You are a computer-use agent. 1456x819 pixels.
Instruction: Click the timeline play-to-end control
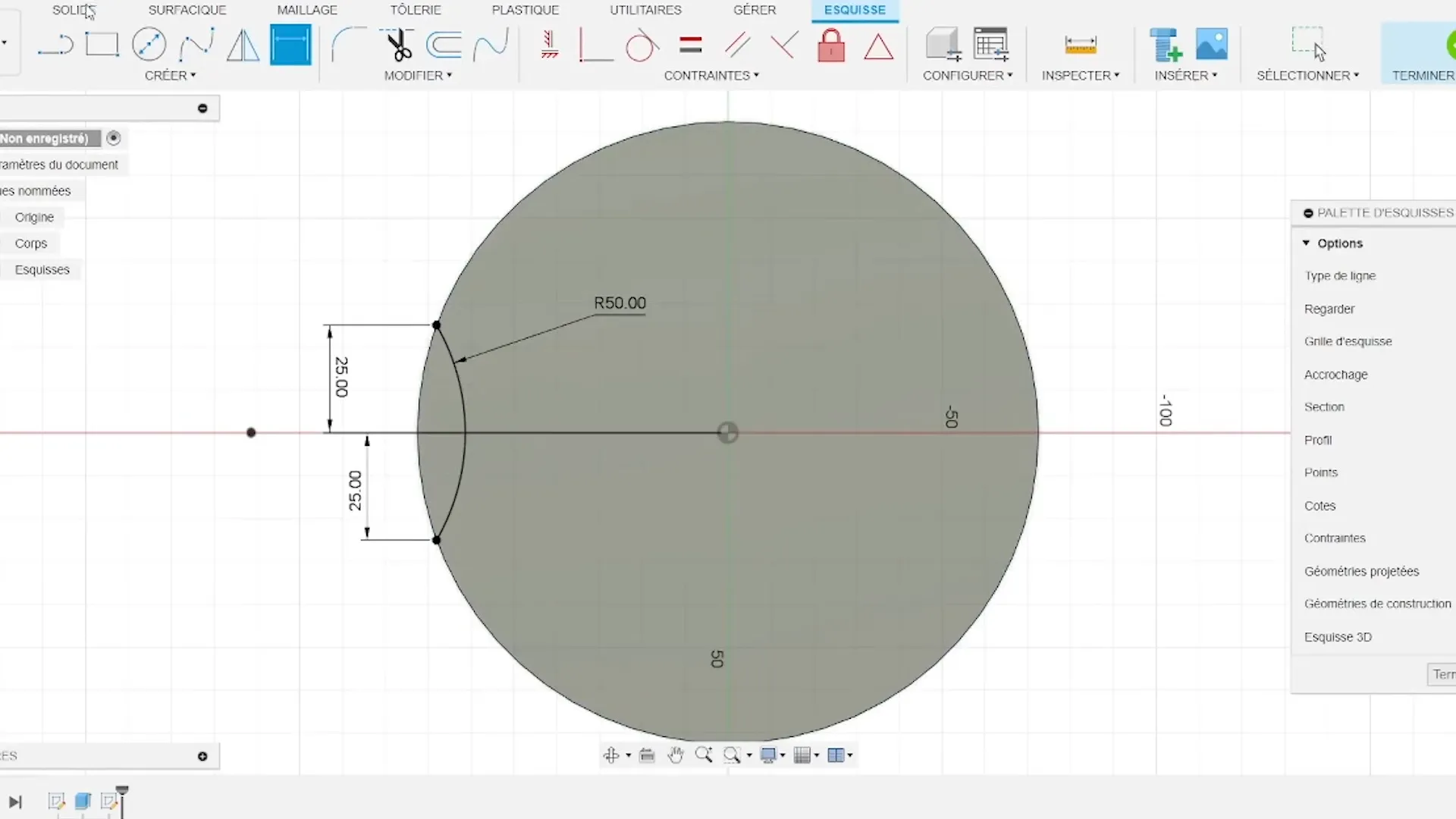pos(15,802)
